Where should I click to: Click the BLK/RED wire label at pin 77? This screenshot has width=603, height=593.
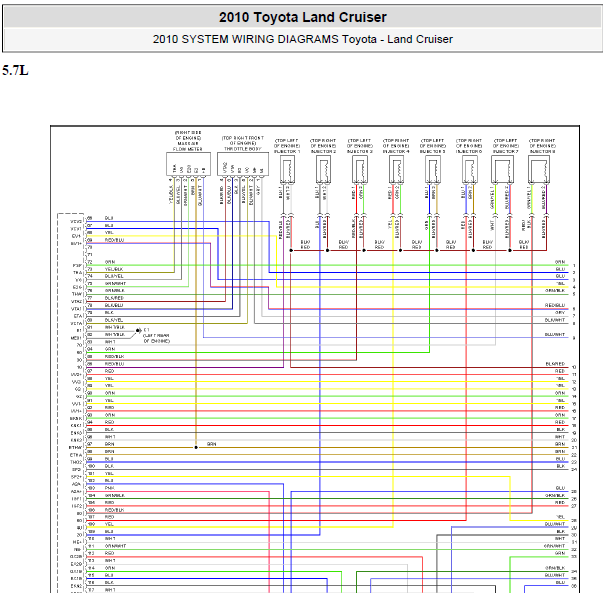pos(114,298)
